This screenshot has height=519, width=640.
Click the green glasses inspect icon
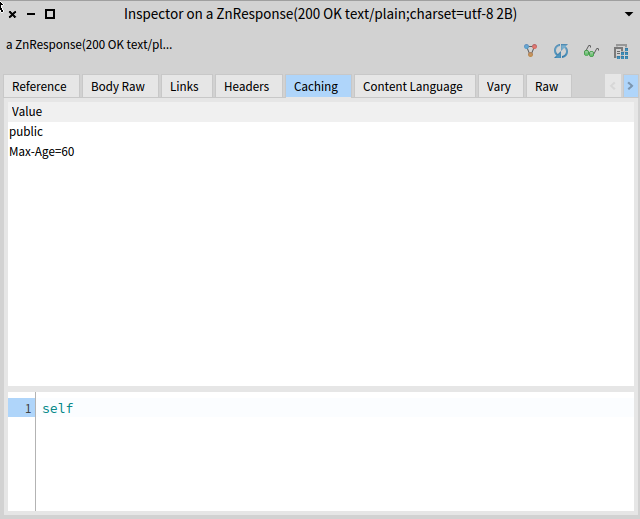[591, 51]
